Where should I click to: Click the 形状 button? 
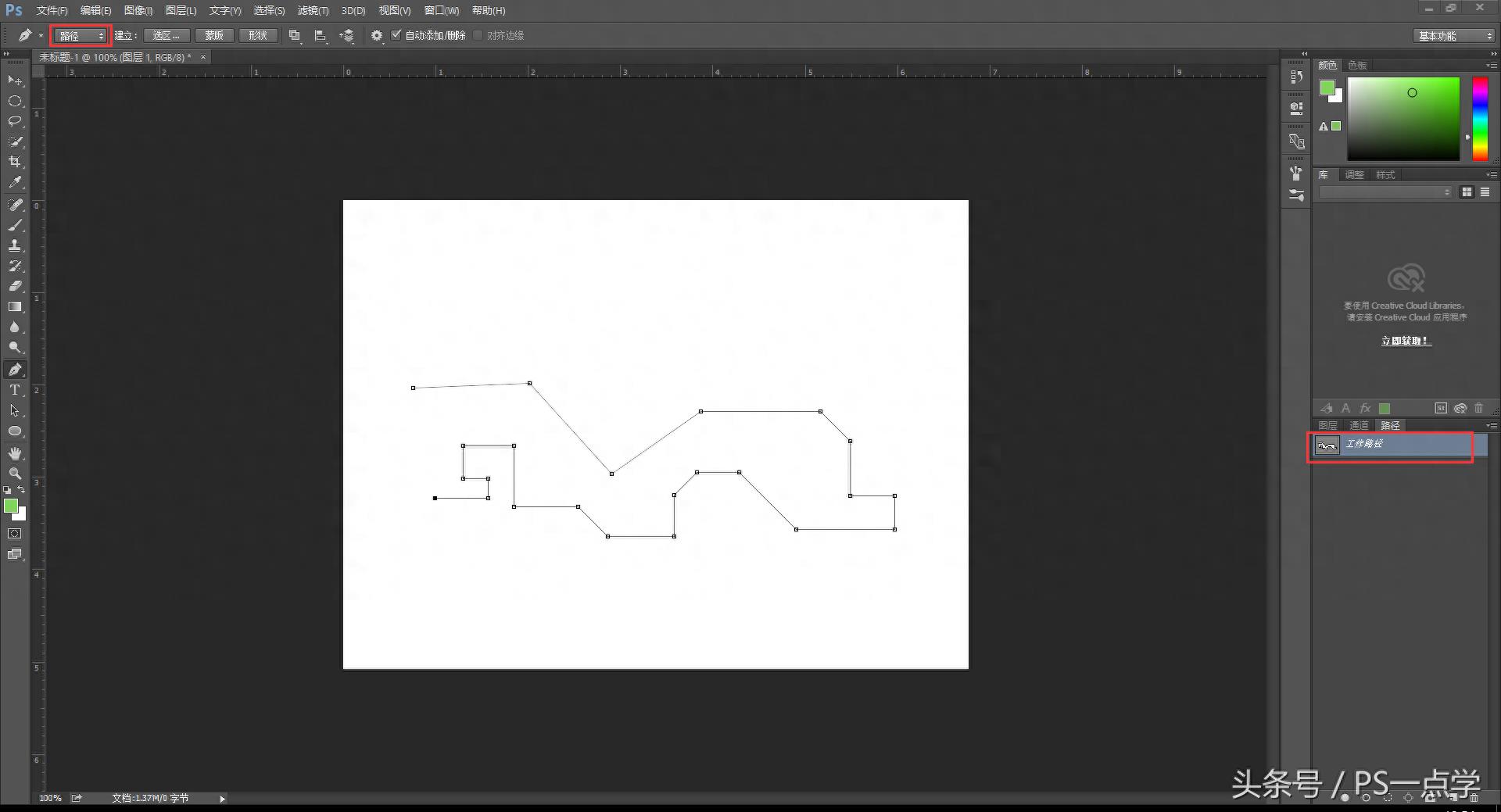(258, 35)
